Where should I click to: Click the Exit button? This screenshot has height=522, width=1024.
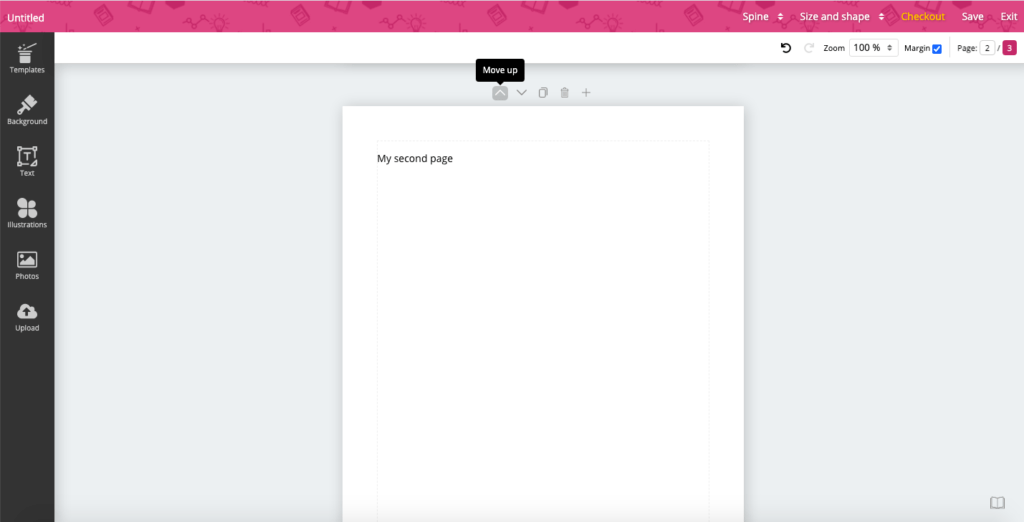click(x=1008, y=16)
